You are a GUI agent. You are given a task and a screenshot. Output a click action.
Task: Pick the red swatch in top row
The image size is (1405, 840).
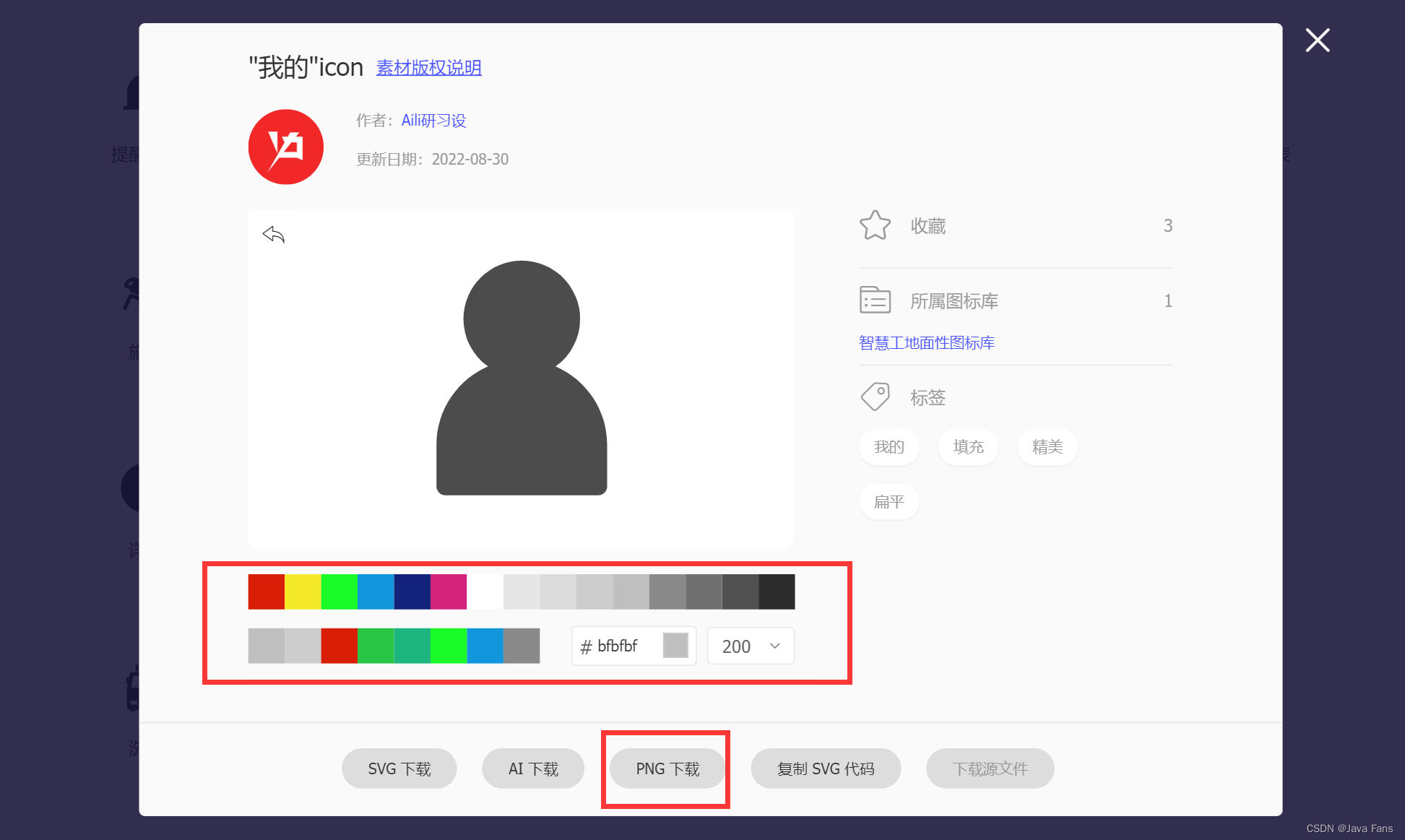pos(267,592)
